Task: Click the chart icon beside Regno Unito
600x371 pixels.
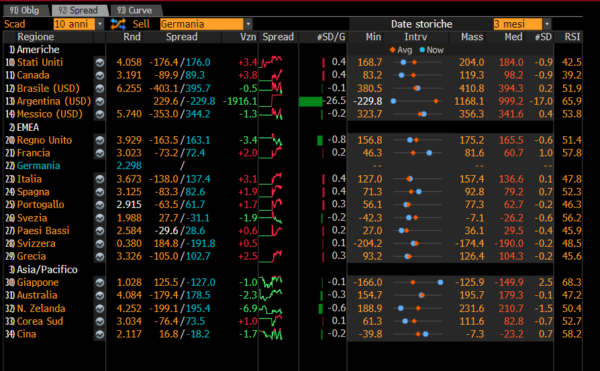Action: pyautogui.click(x=99, y=140)
